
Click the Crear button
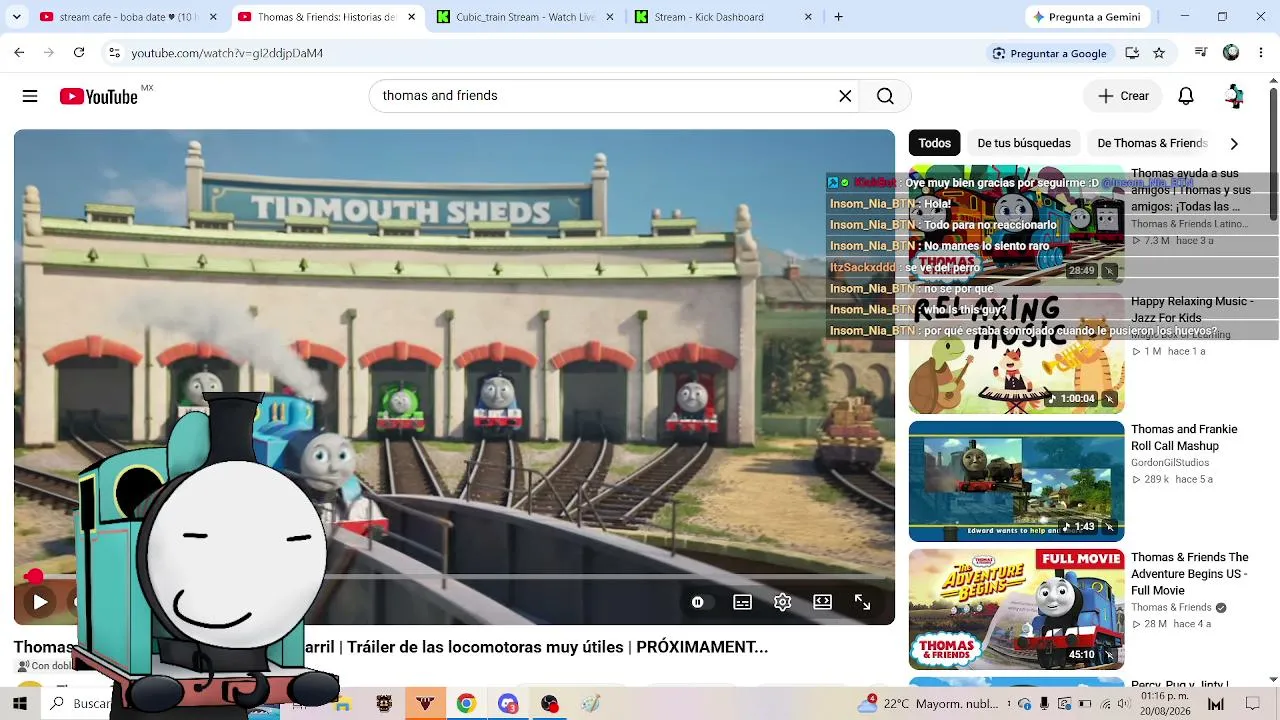1123,96
